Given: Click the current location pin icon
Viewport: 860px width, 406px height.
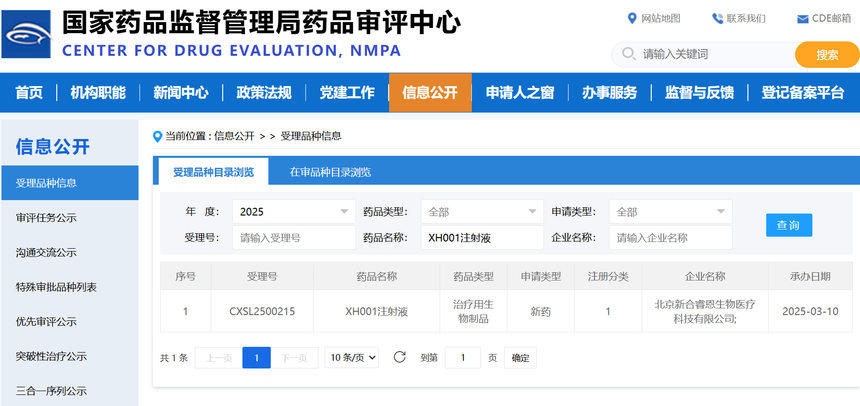Looking at the screenshot, I should [157, 136].
